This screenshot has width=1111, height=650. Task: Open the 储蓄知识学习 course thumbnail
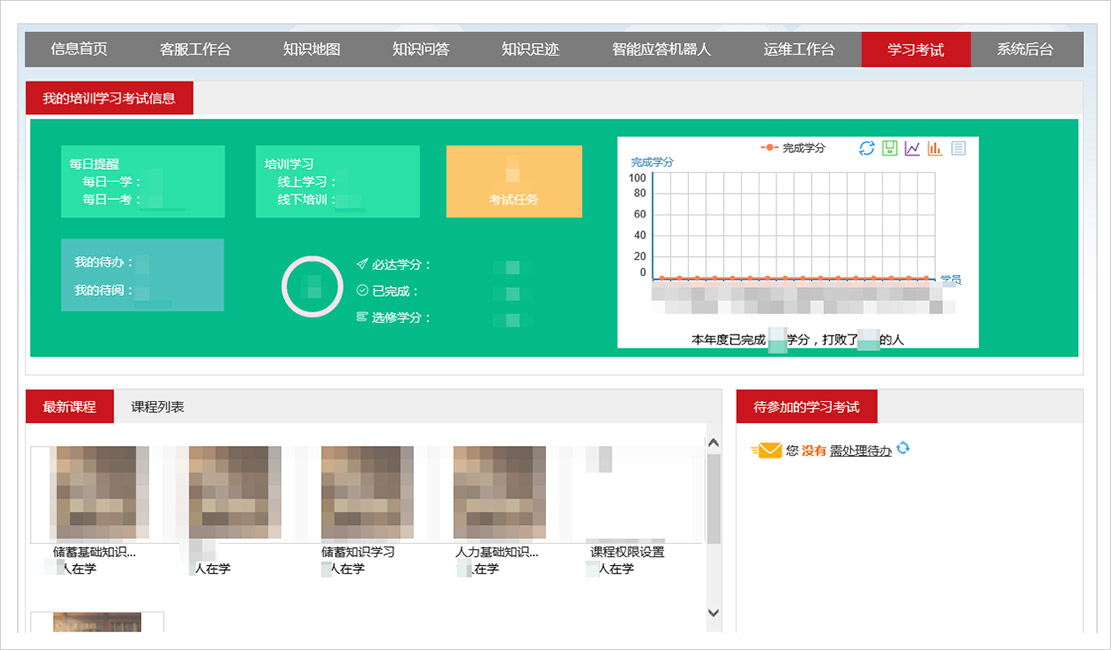point(366,493)
